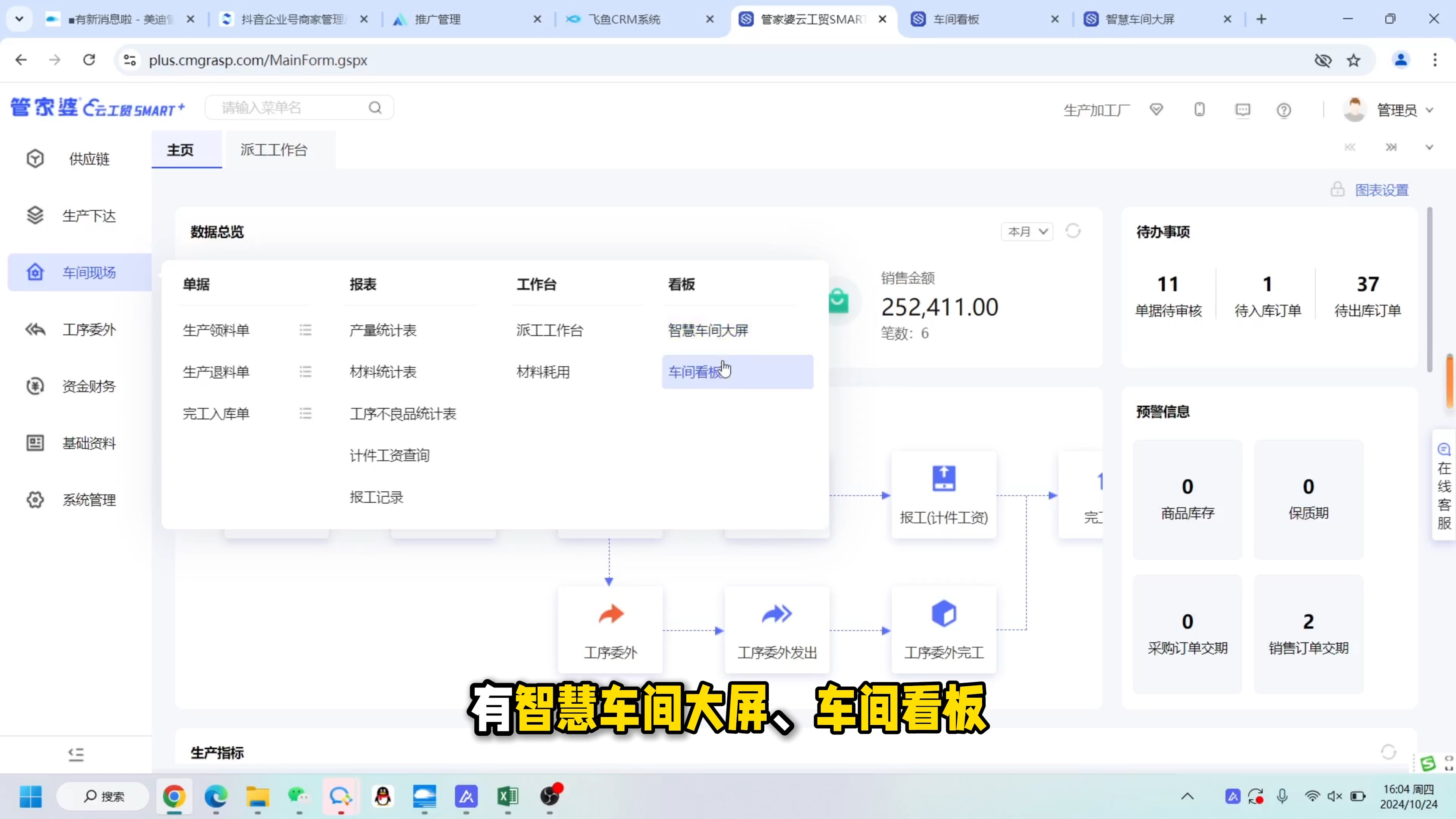
Task: Click the mobile phone icon in header
Action: click(x=1199, y=110)
